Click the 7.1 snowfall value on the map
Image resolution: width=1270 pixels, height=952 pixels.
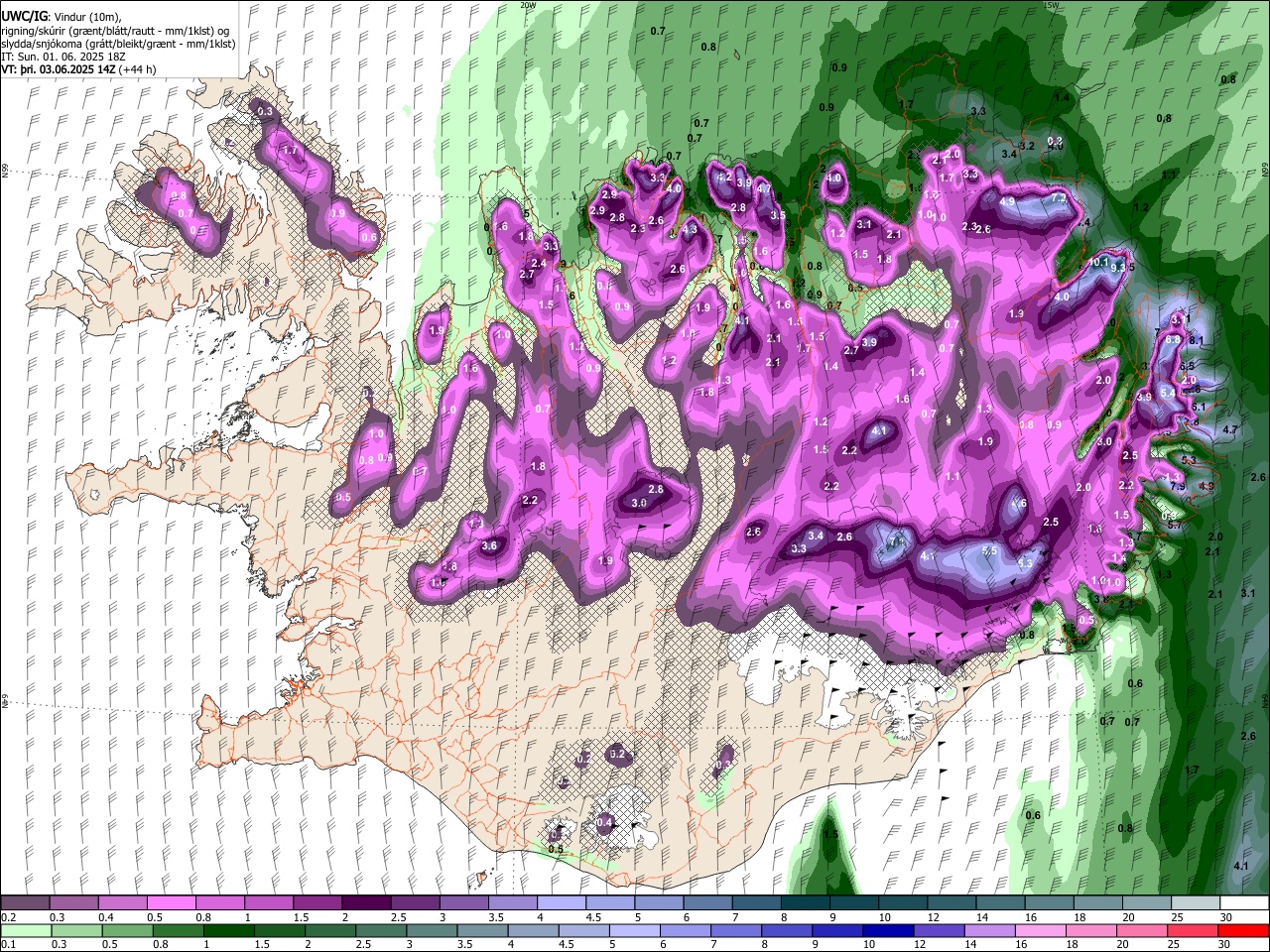pos(897,542)
